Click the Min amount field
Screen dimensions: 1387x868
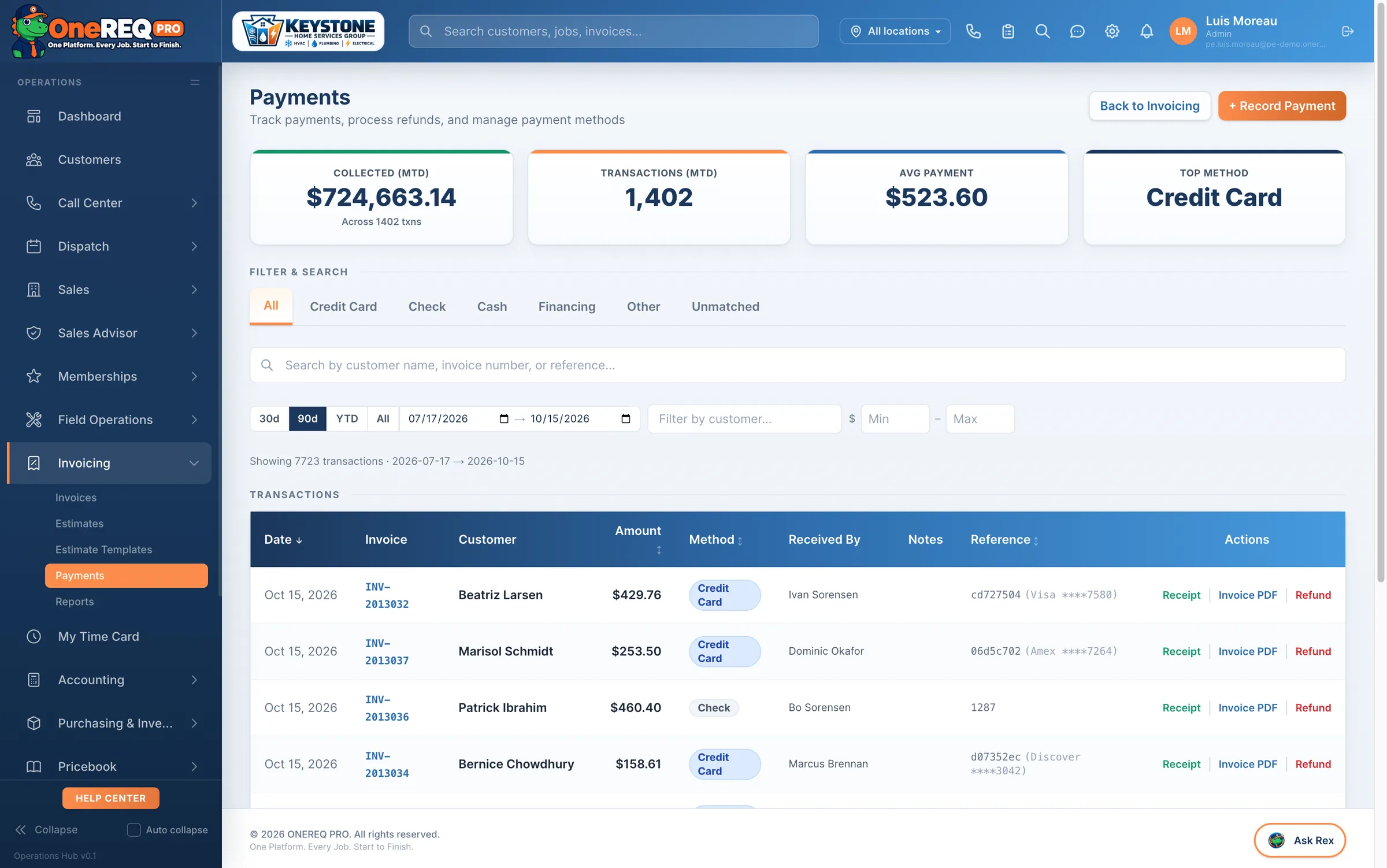pos(895,419)
